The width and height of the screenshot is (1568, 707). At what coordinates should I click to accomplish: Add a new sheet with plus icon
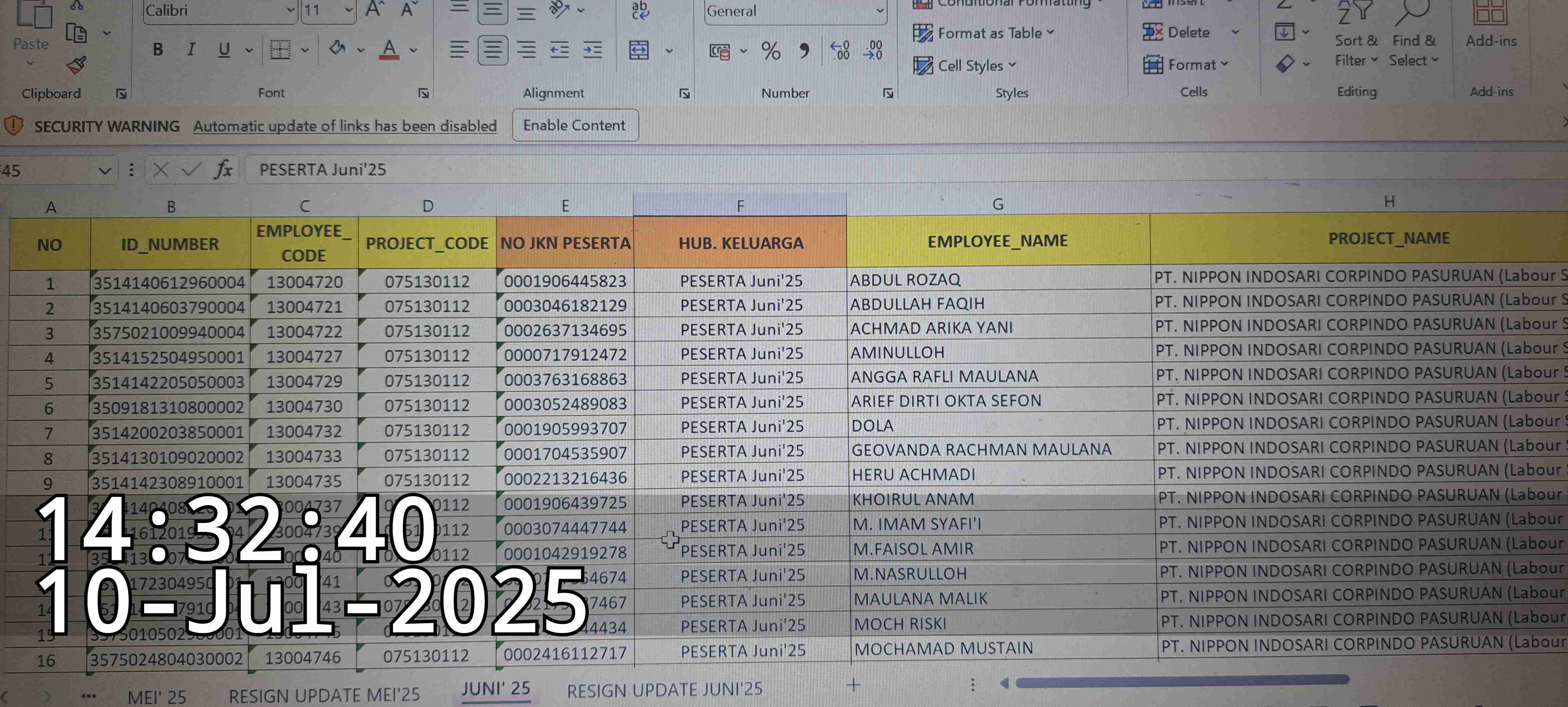pyautogui.click(x=854, y=685)
